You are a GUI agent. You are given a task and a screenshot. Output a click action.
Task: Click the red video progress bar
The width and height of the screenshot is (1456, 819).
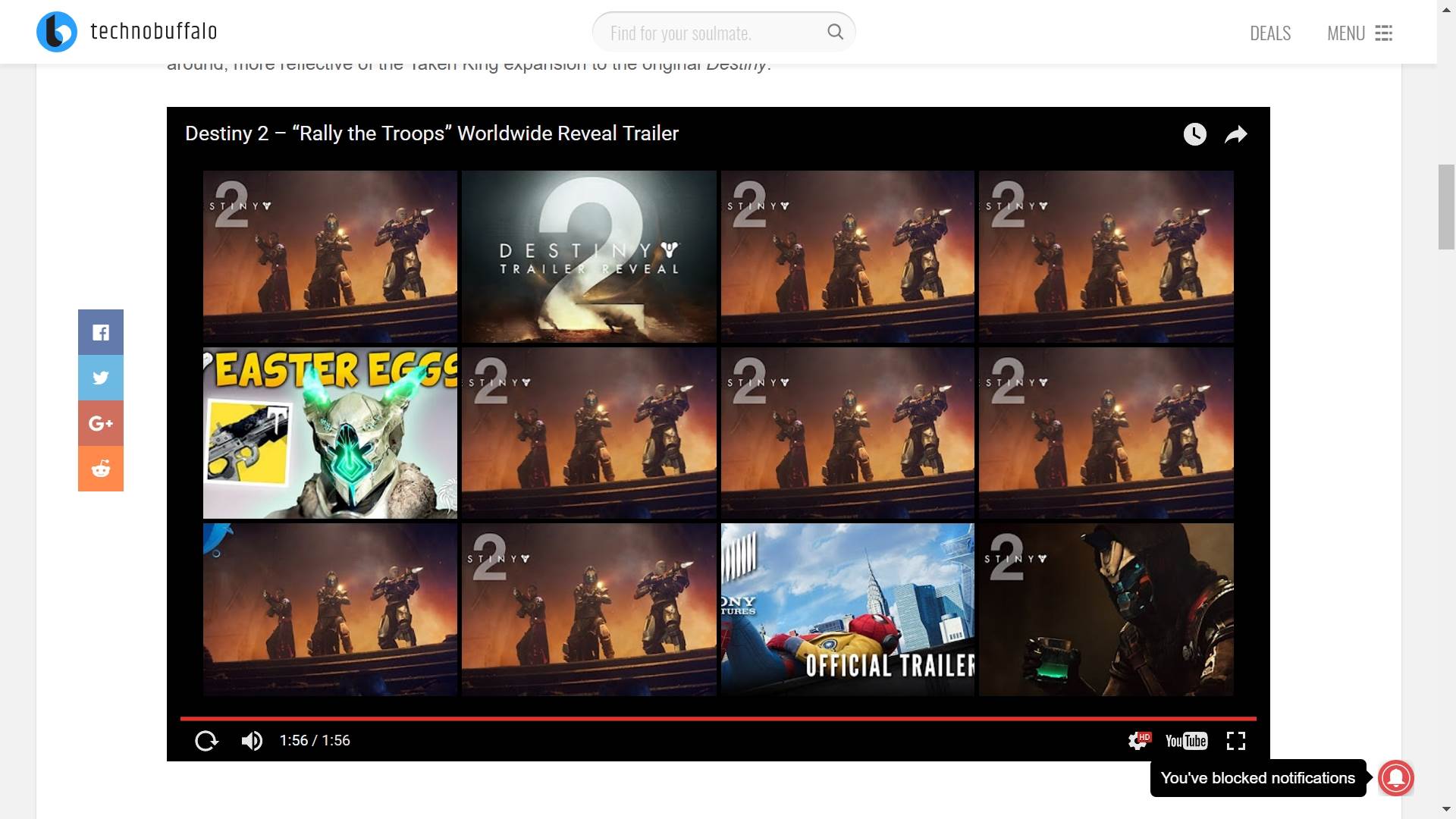click(x=717, y=717)
